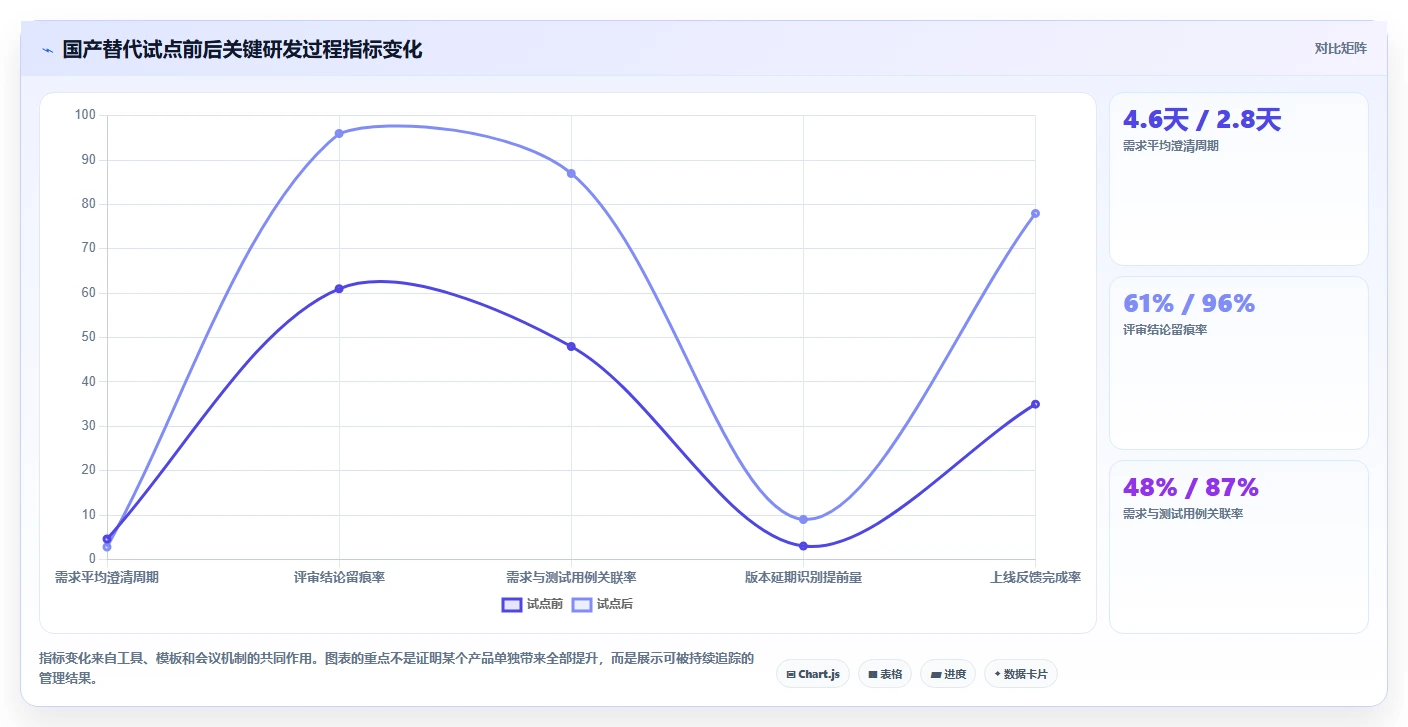
Task: Click the 需求与测试用例关联率 card caption
Action: (x=1183, y=513)
